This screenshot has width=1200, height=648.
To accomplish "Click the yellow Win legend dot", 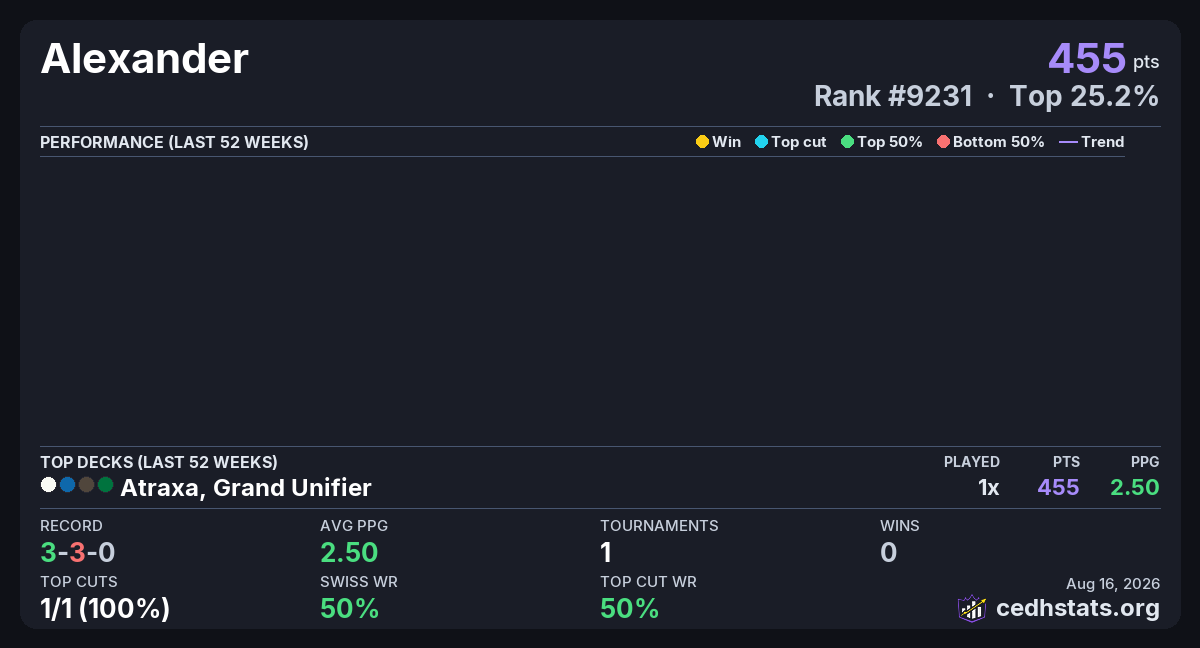I will coord(702,142).
